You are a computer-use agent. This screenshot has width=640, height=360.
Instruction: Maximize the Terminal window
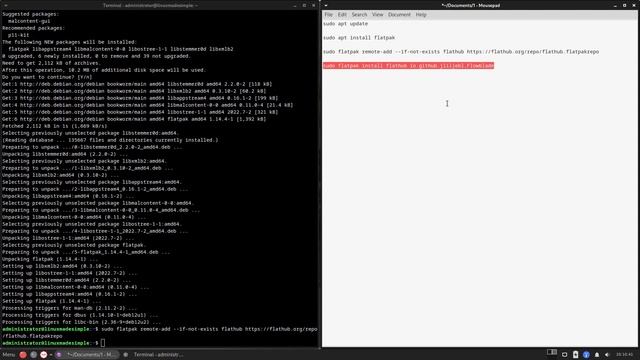tap(304, 5)
